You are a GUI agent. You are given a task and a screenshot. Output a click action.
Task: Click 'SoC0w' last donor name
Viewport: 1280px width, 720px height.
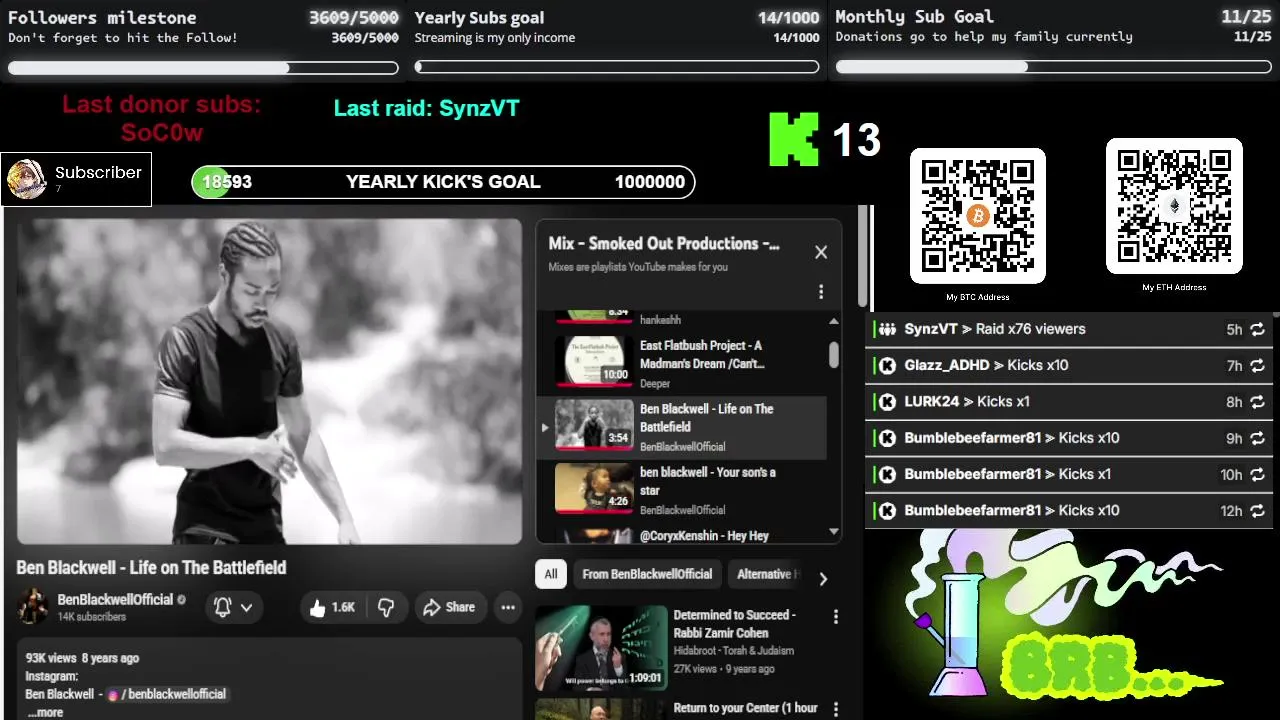162,132
